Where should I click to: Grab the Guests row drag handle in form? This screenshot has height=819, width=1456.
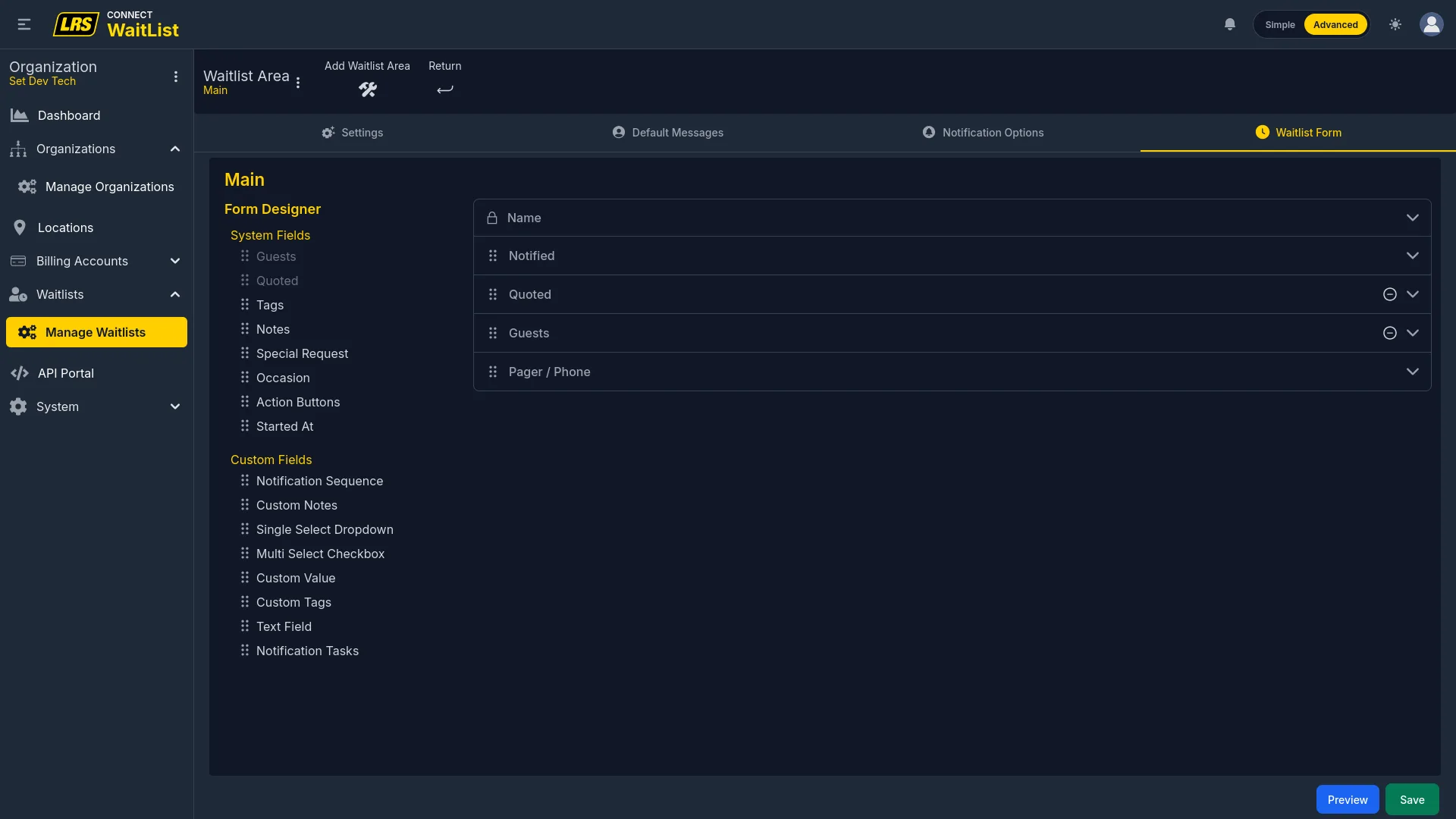tap(493, 333)
